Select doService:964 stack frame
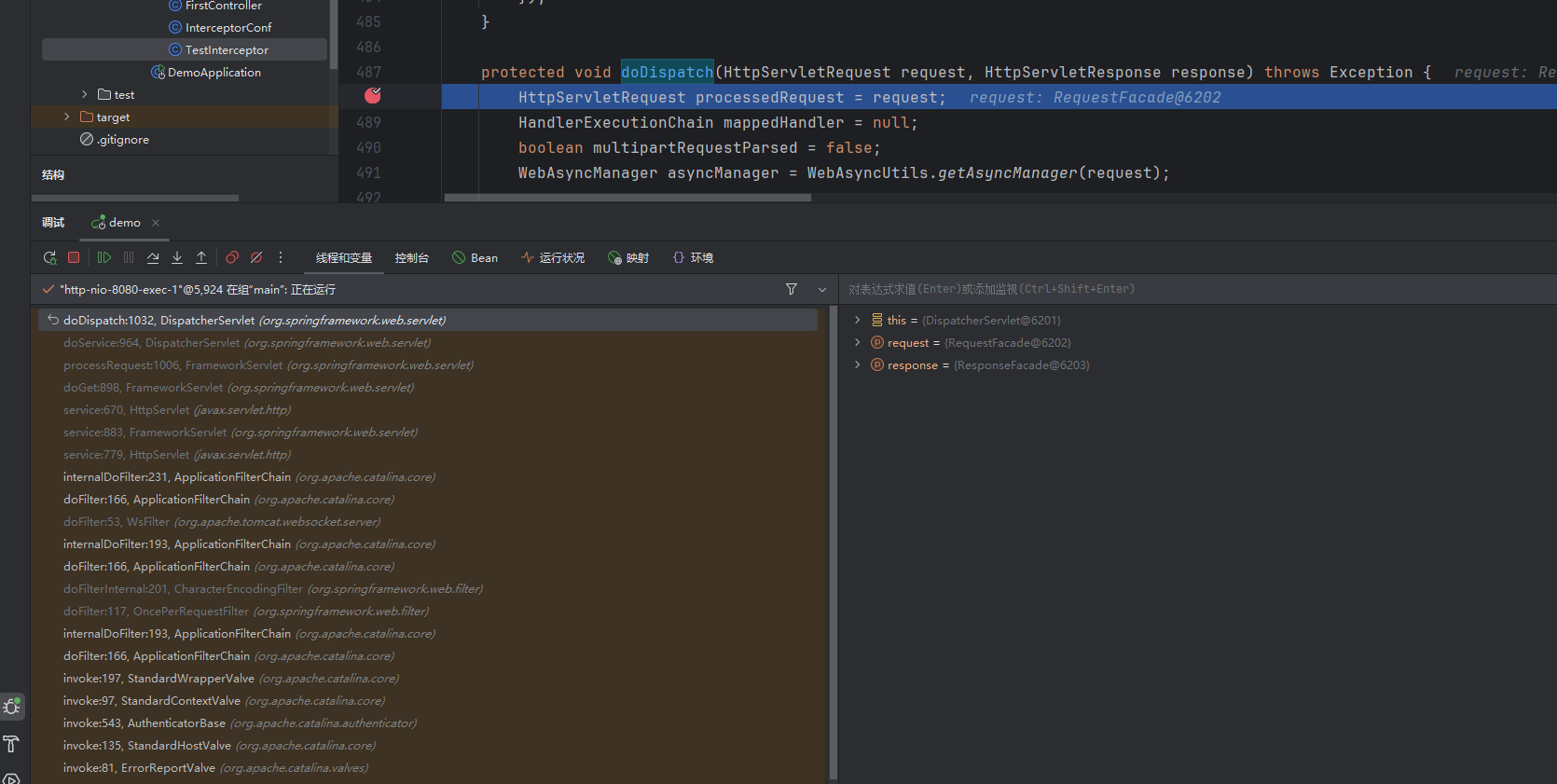Viewport: 1557px width, 784px height. [x=246, y=343]
